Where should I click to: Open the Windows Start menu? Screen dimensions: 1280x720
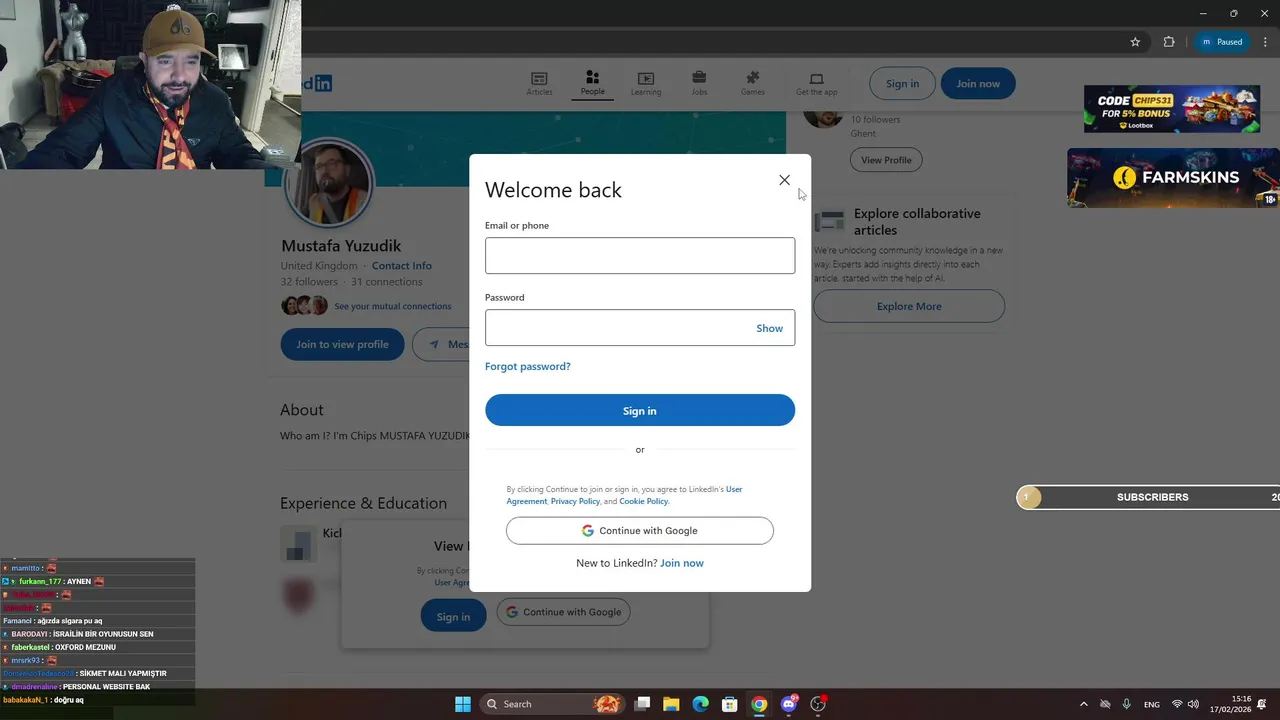click(463, 704)
